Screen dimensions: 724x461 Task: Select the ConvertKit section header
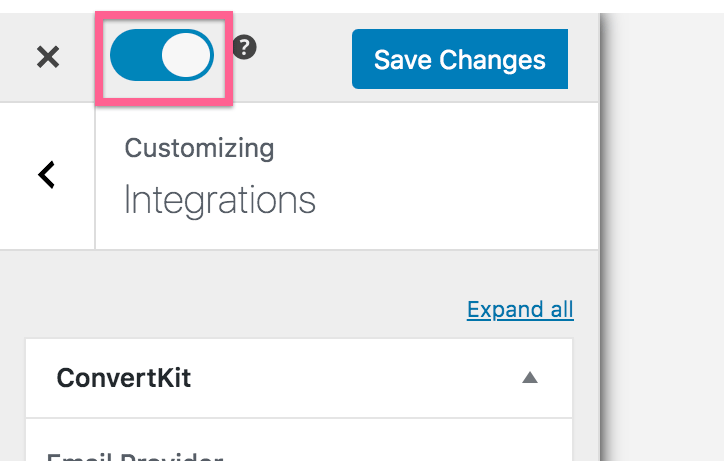[x=299, y=378]
